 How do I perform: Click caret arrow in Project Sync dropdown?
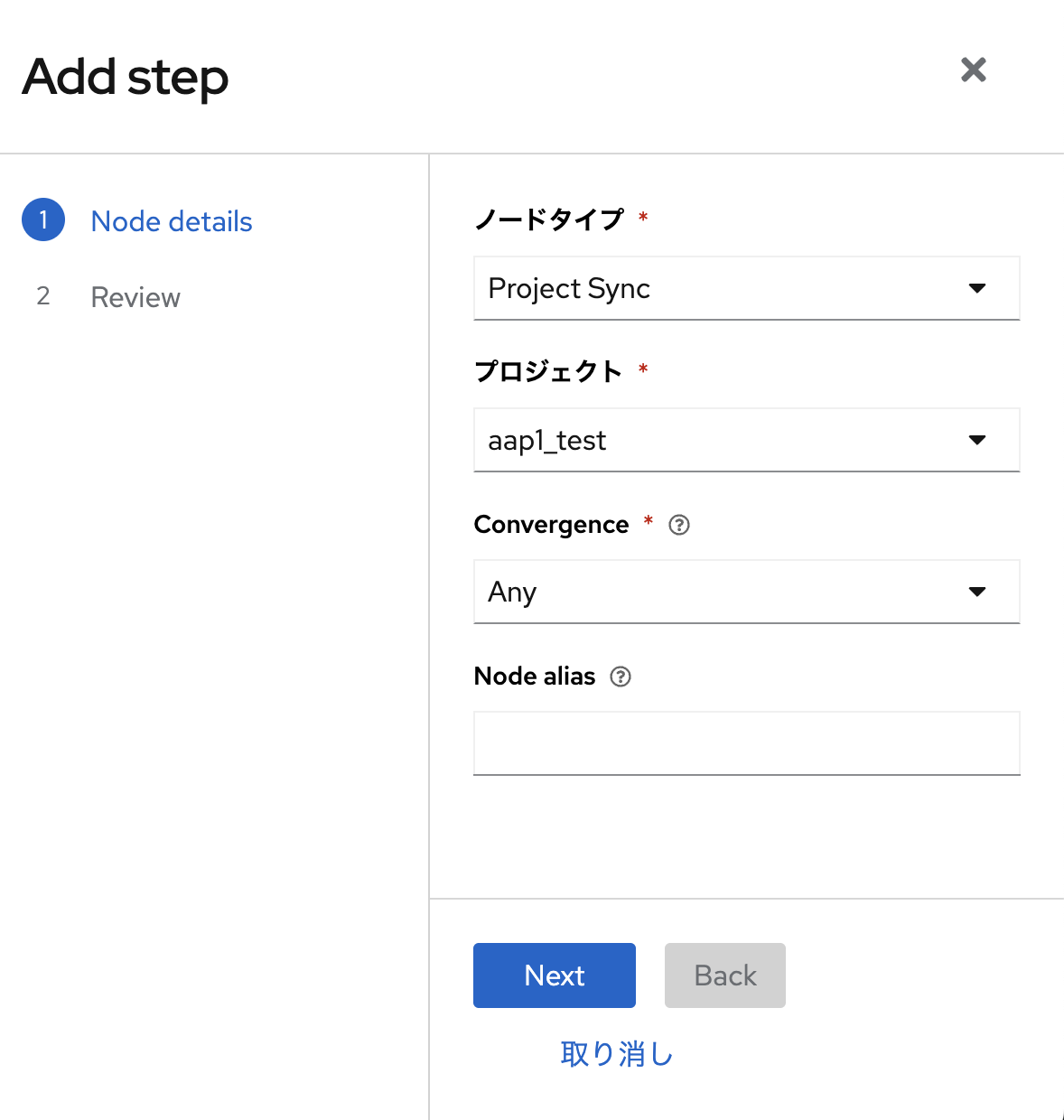pos(977,288)
